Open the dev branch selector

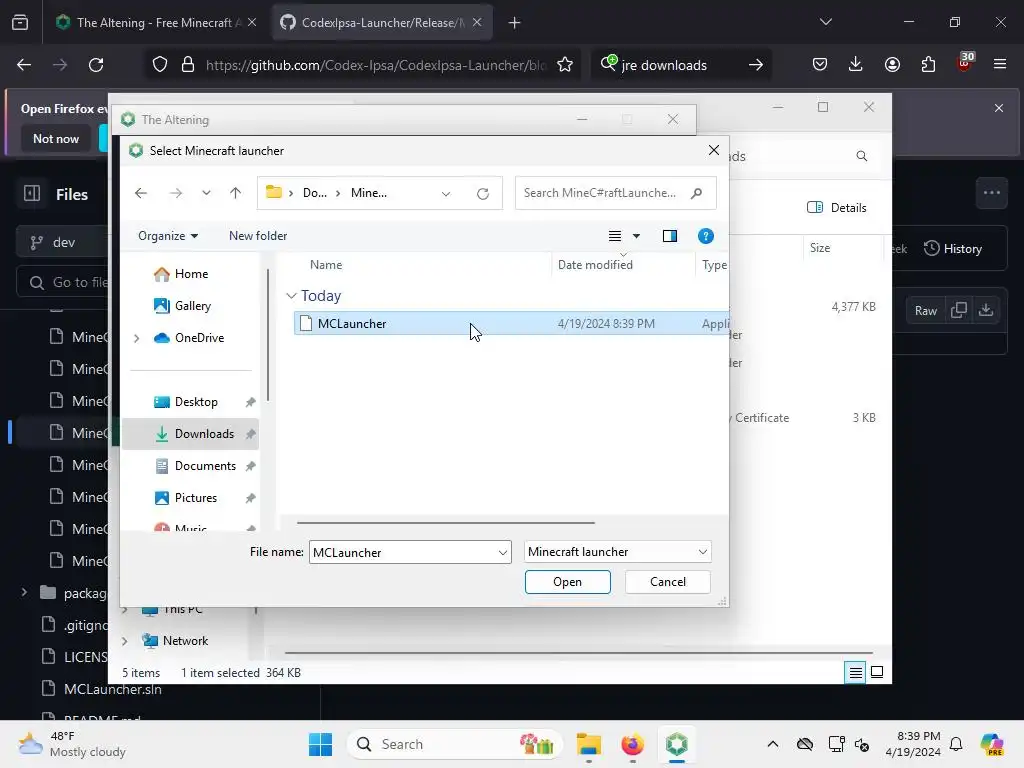pos(62,242)
